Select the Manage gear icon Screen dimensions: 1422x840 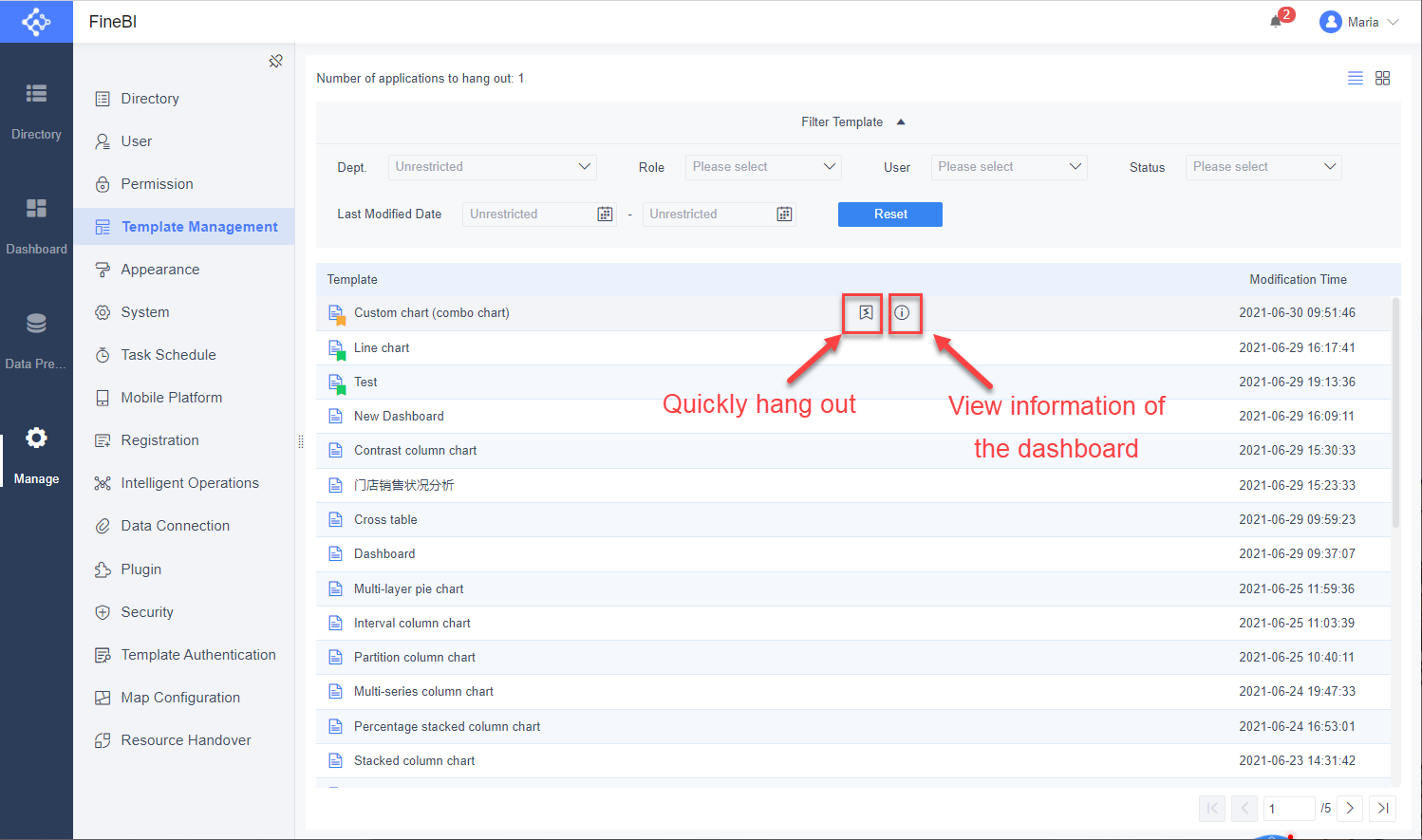pyautogui.click(x=36, y=438)
